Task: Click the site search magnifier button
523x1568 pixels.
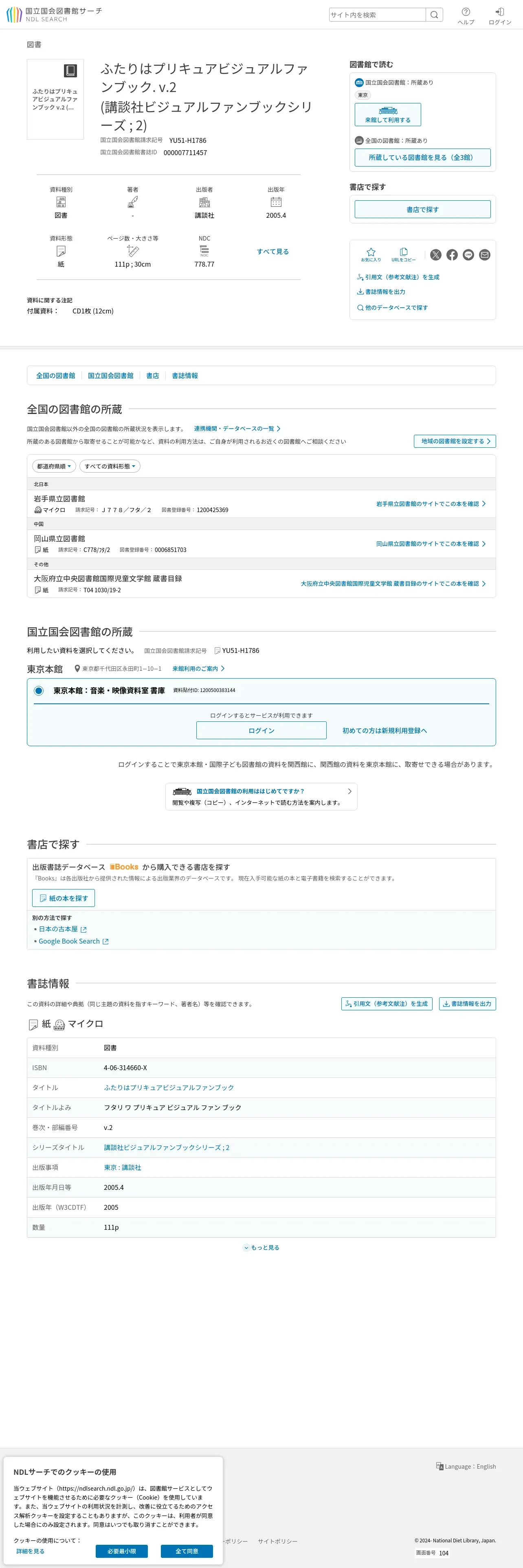Action: [x=434, y=15]
